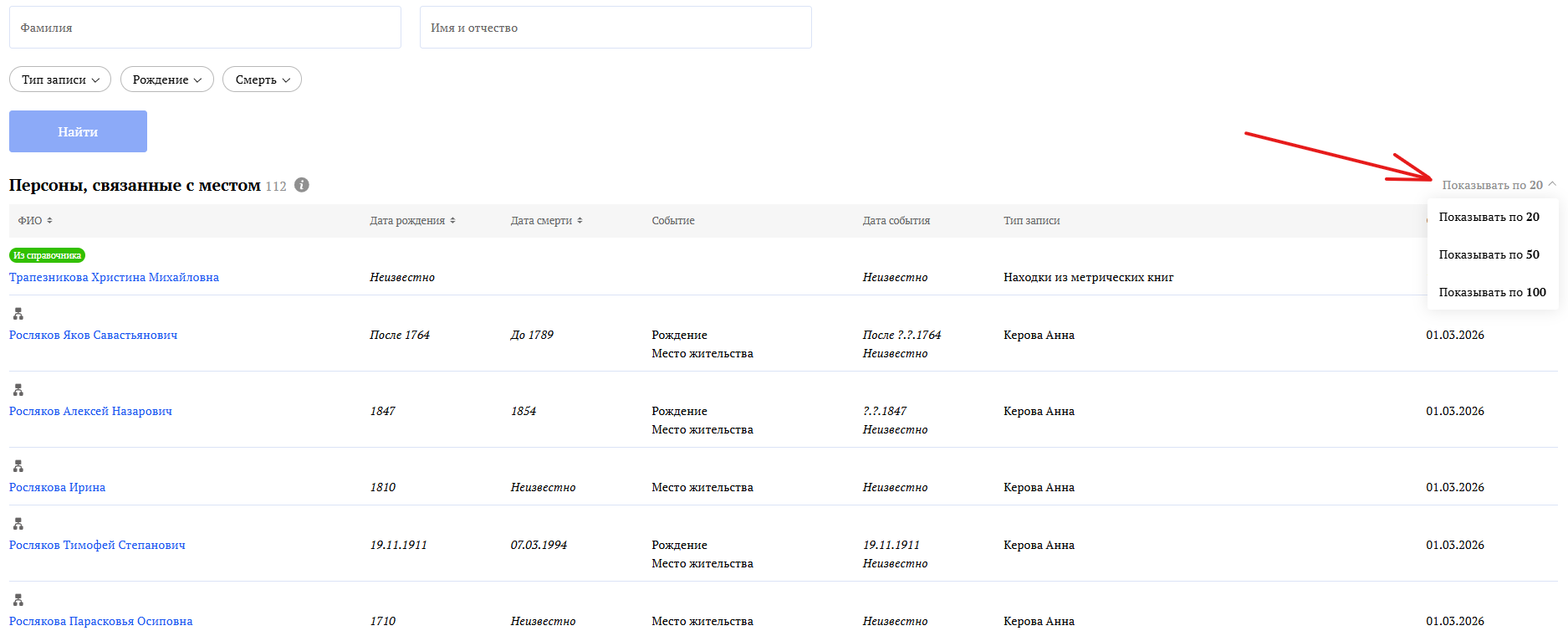
Task: Expand the Рождение filter dropdown
Action: (x=167, y=79)
